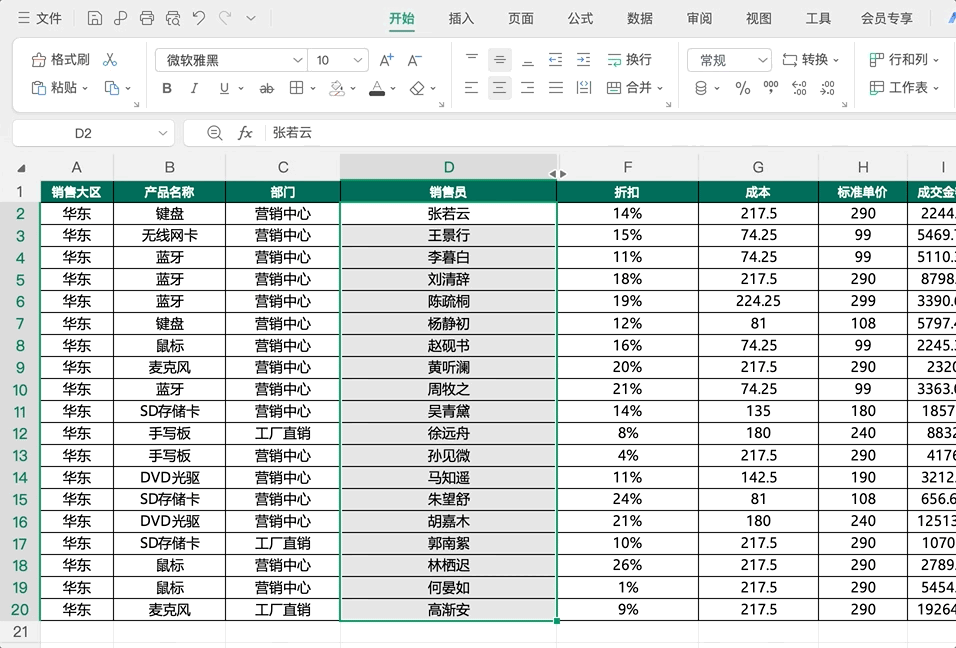Viewport: 956px width, 648px height.
Task: Click the formula bar zoom search icon
Action: click(214, 133)
